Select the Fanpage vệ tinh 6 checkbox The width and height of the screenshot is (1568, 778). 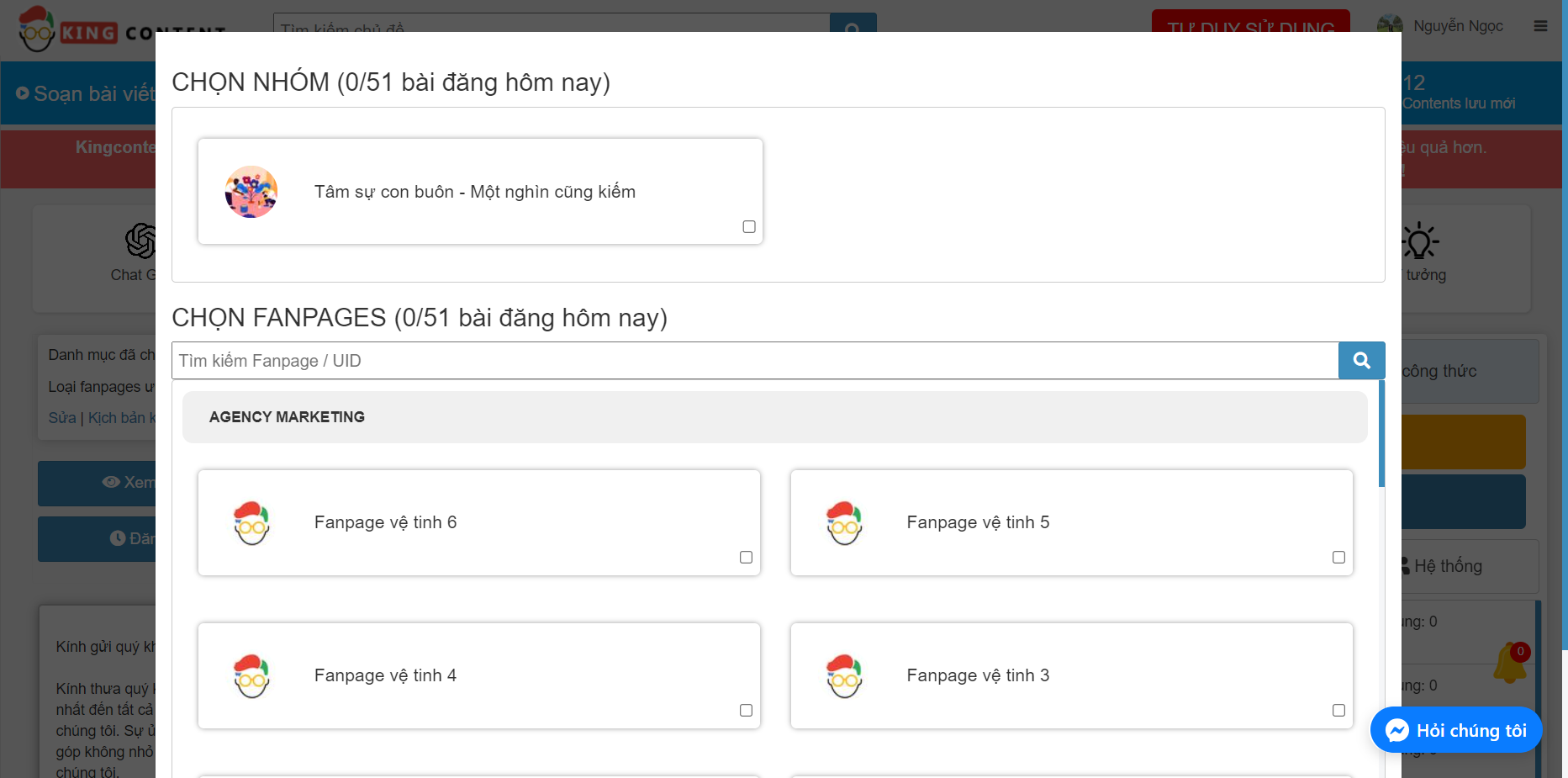pos(746,558)
